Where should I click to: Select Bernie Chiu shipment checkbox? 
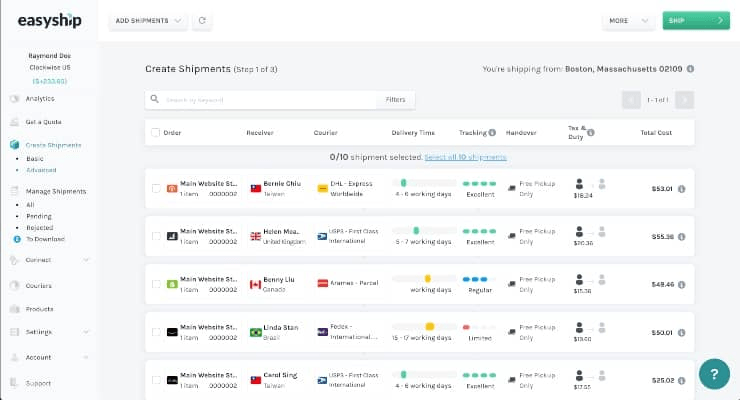coord(156,189)
